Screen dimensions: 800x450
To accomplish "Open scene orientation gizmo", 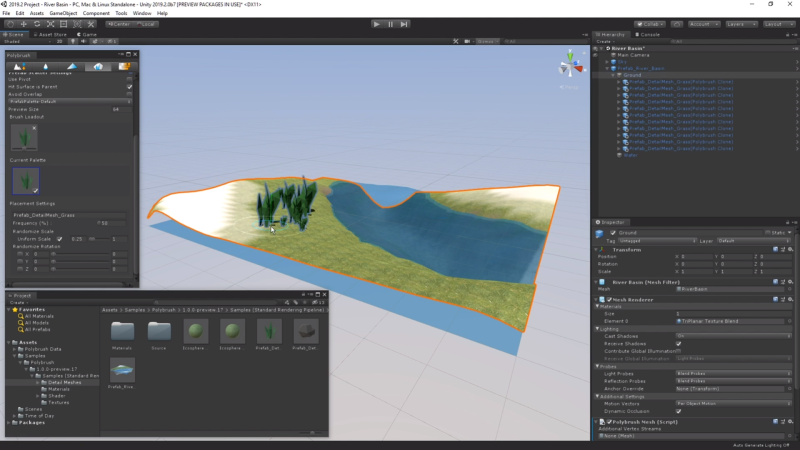I will pyautogui.click(x=570, y=65).
